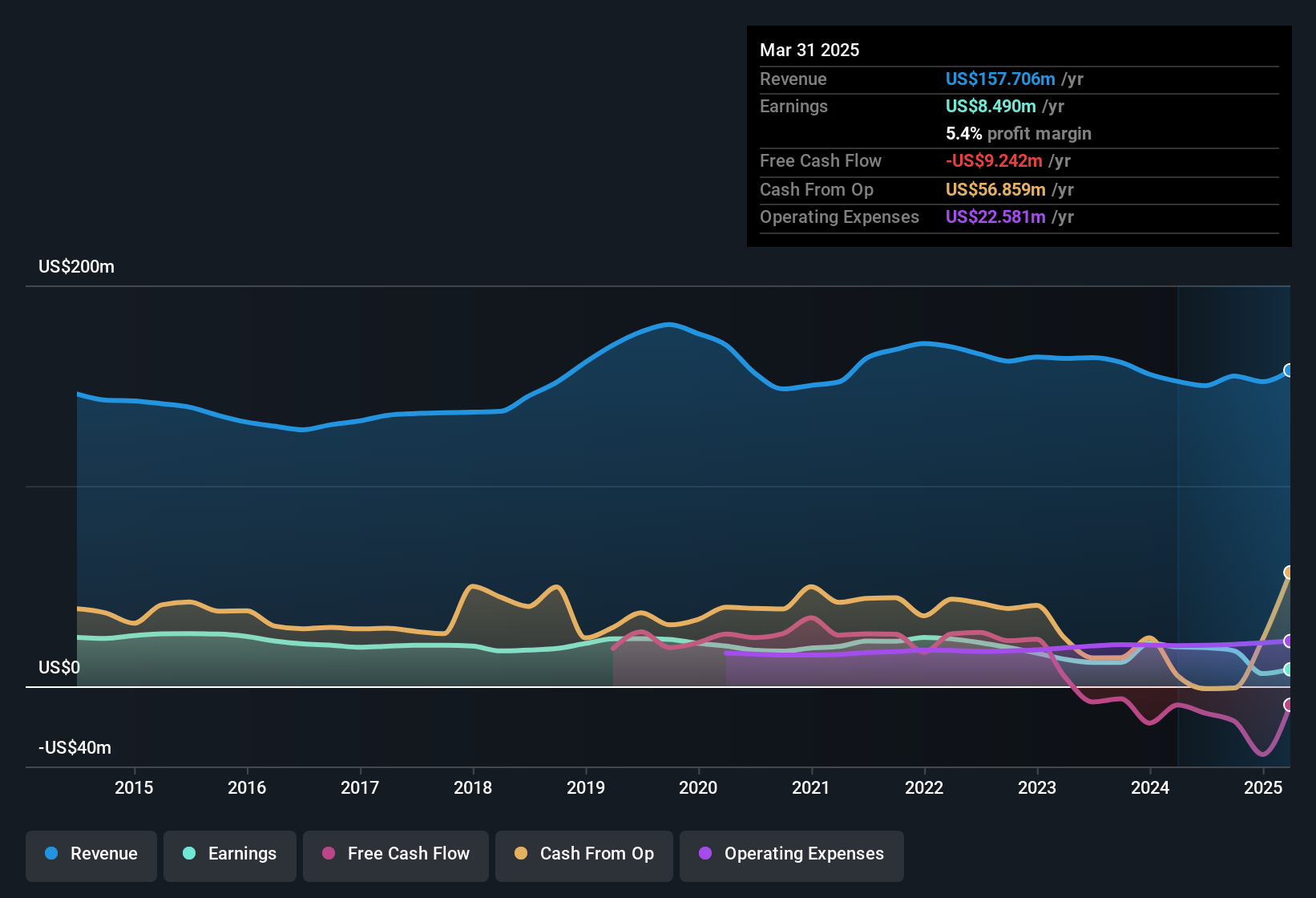Screen dimensions: 1316x898
Task: Select the Free Cash Flow endpoint marker
Action: pyautogui.click(x=1289, y=706)
